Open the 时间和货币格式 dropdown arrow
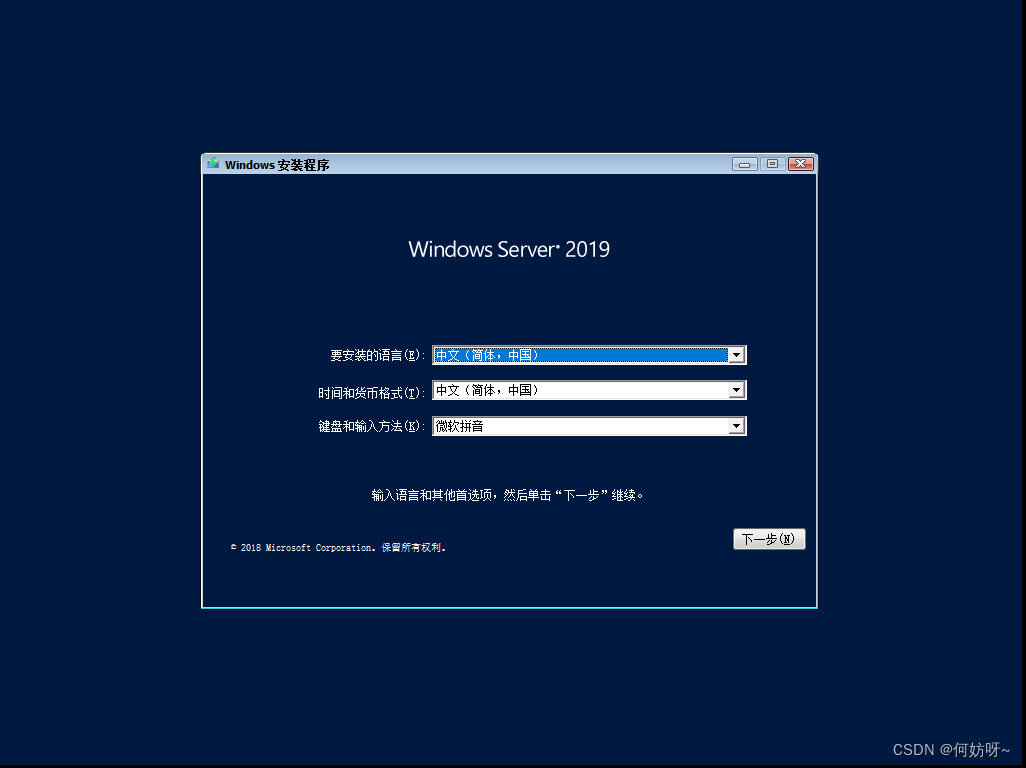 (x=736, y=390)
